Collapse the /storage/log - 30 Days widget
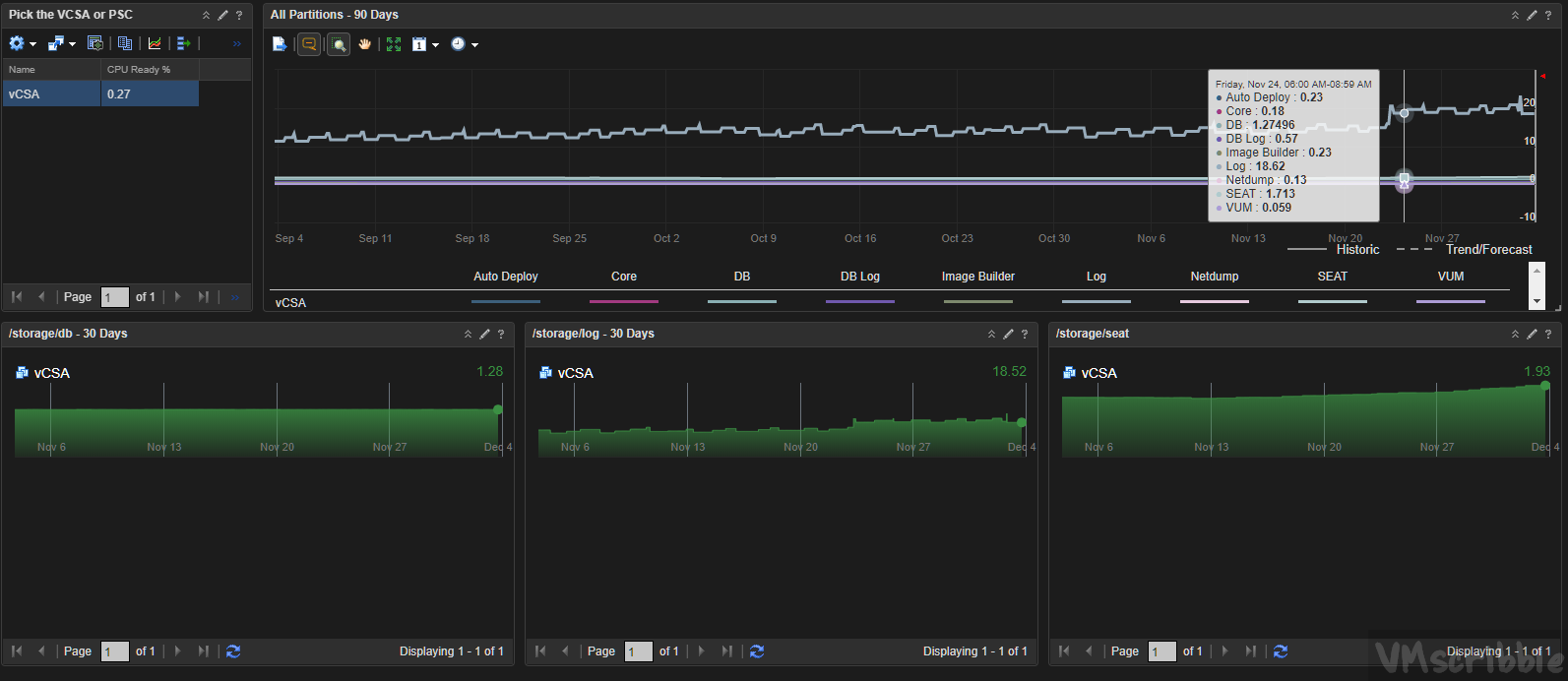 coord(991,334)
